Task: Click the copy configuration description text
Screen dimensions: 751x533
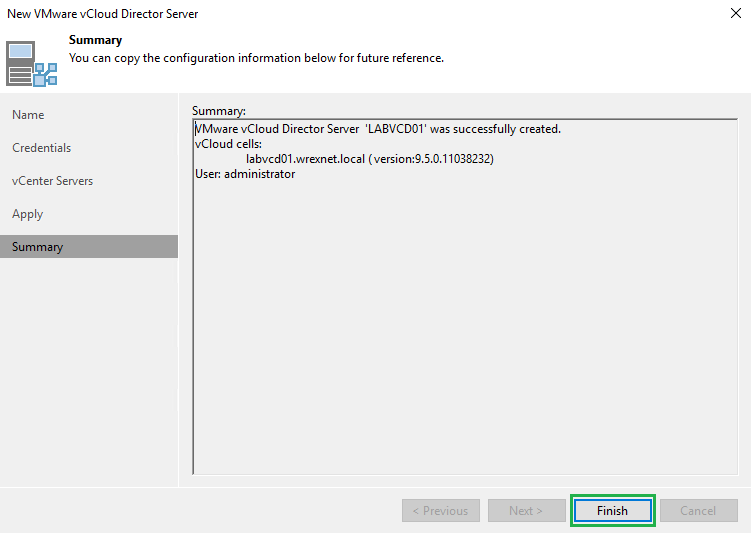Action: pos(256,58)
